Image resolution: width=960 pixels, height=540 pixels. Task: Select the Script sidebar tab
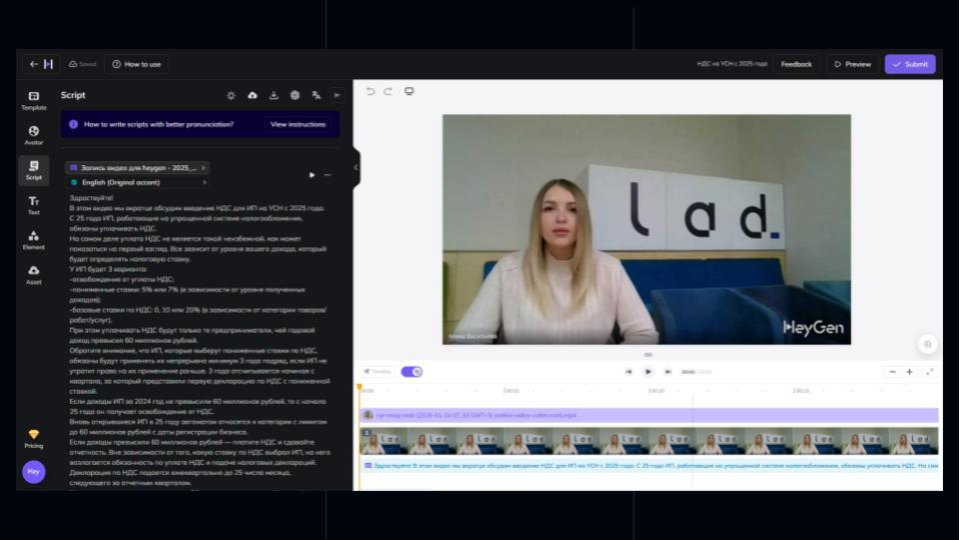34,170
